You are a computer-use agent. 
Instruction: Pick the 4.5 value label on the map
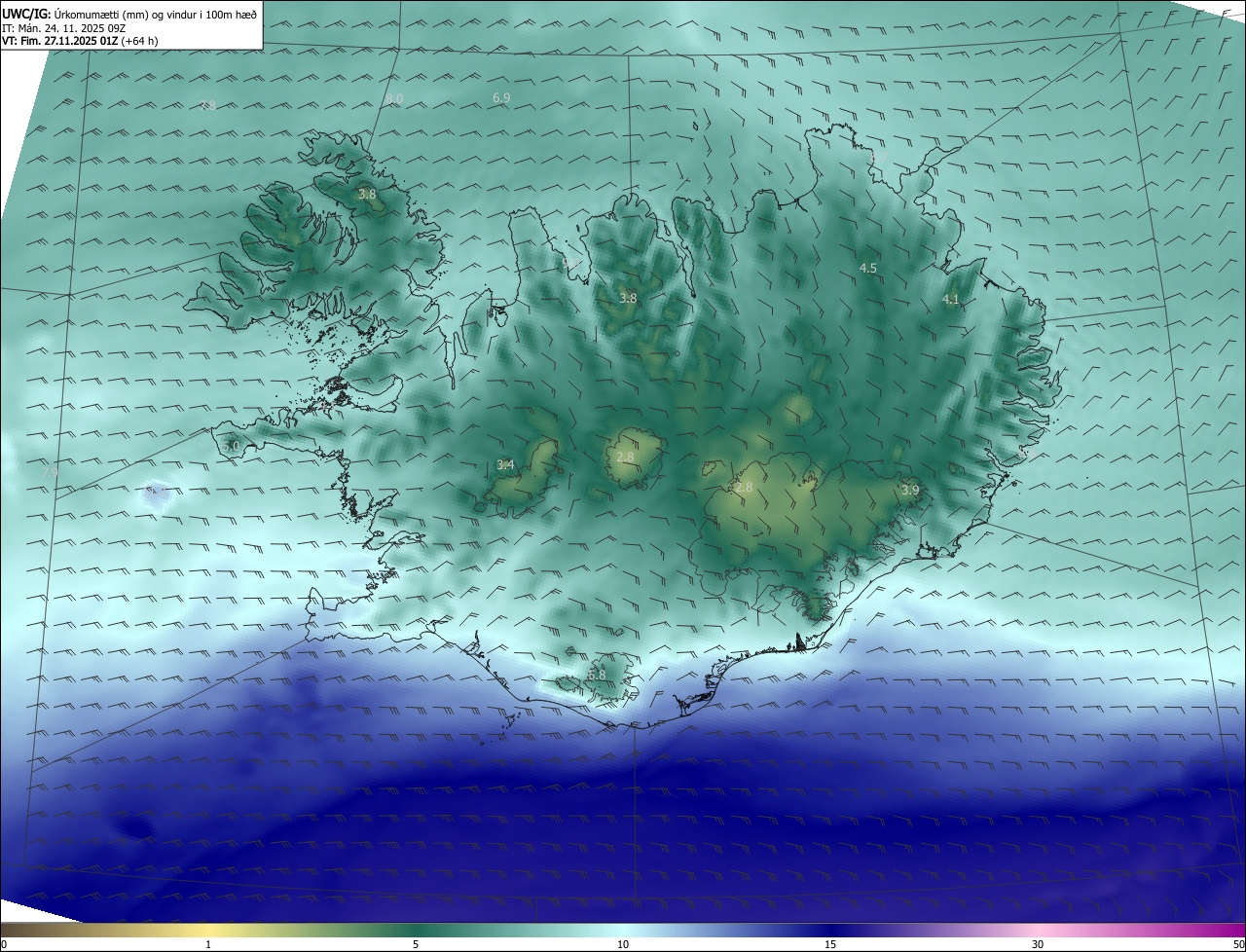coord(868,268)
